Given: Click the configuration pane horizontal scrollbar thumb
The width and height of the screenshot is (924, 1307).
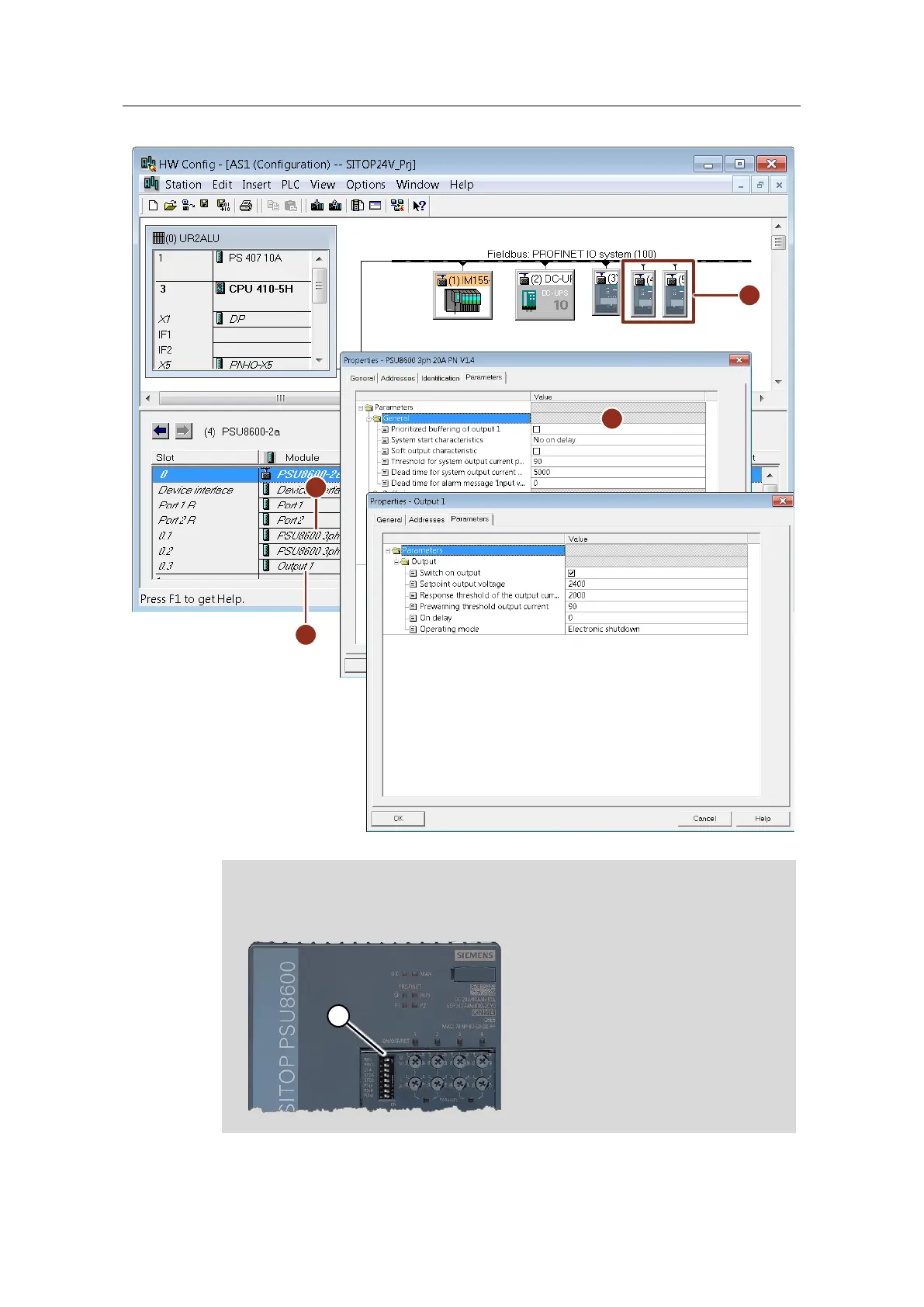Looking at the screenshot, I should pyautogui.click(x=281, y=398).
